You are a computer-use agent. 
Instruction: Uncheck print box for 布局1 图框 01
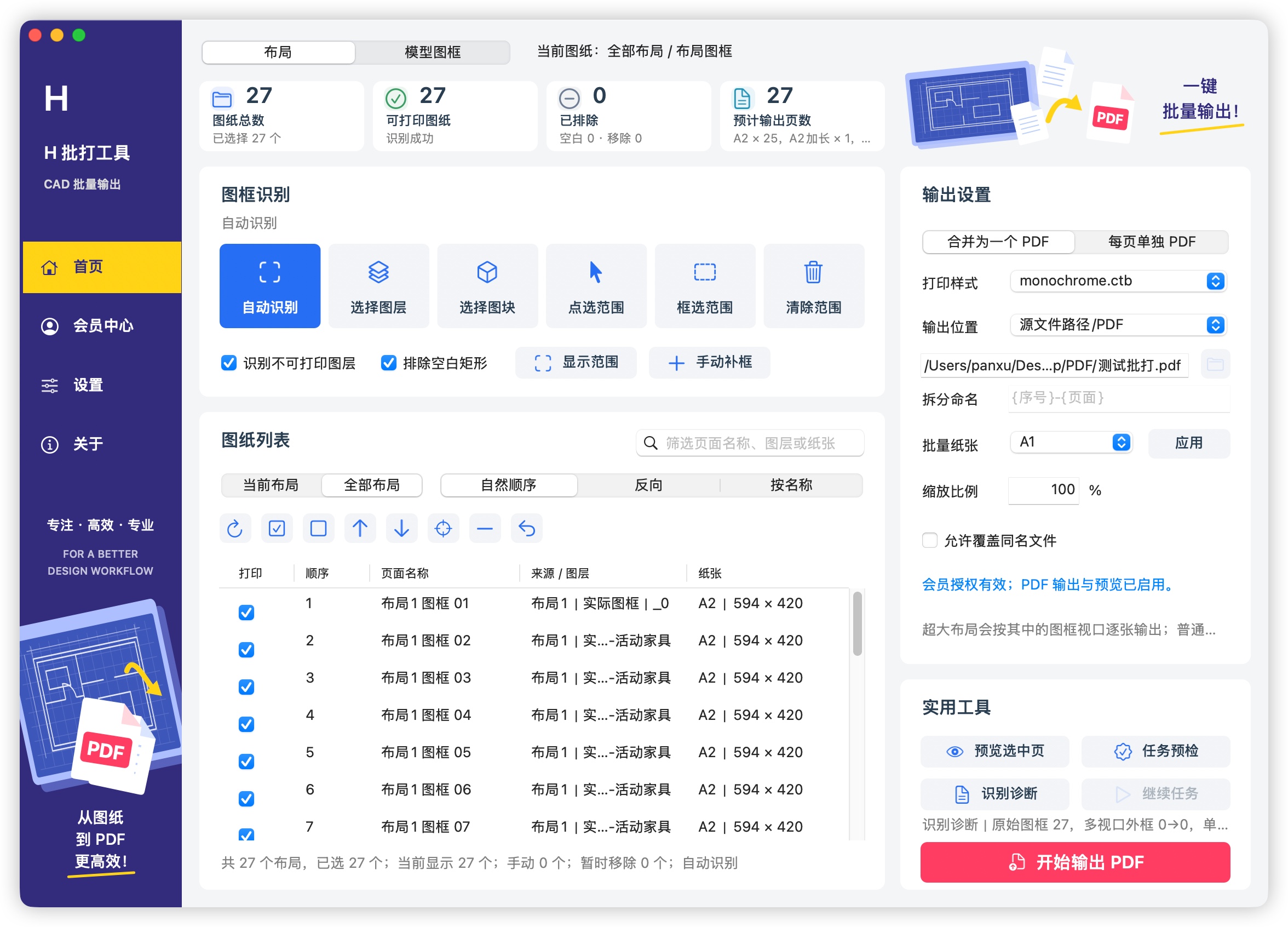click(246, 613)
